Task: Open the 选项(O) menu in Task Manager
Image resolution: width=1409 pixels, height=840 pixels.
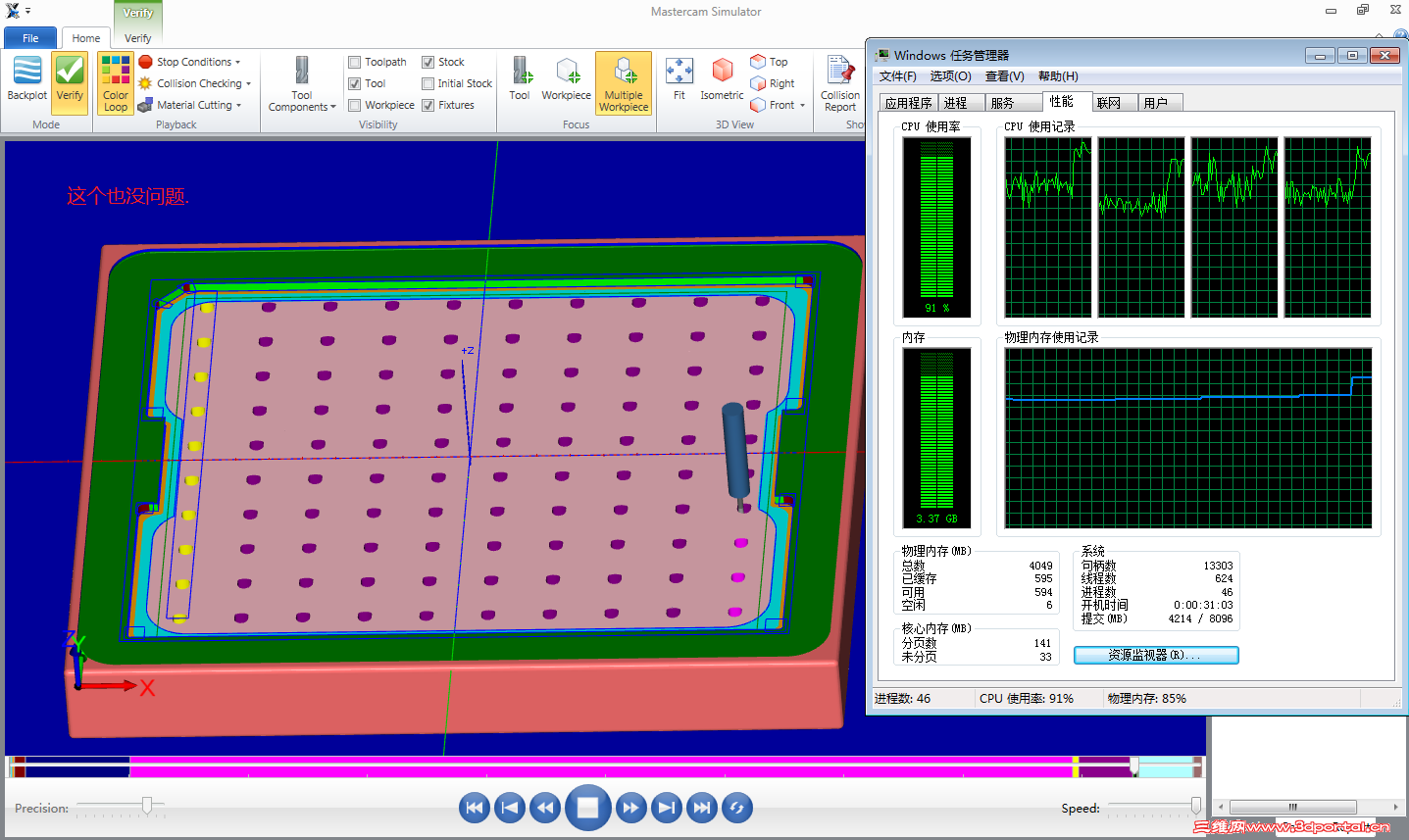Action: (x=950, y=76)
